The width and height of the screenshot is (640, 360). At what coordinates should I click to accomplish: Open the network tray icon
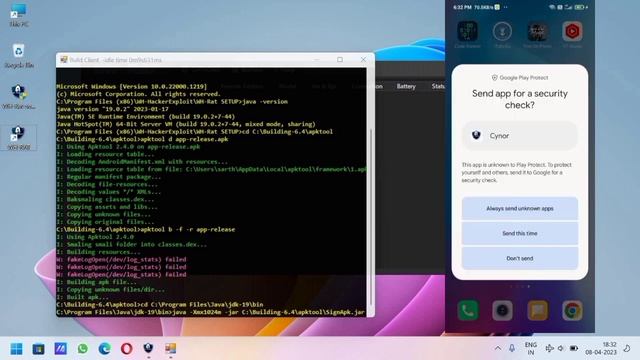[x=549, y=348]
